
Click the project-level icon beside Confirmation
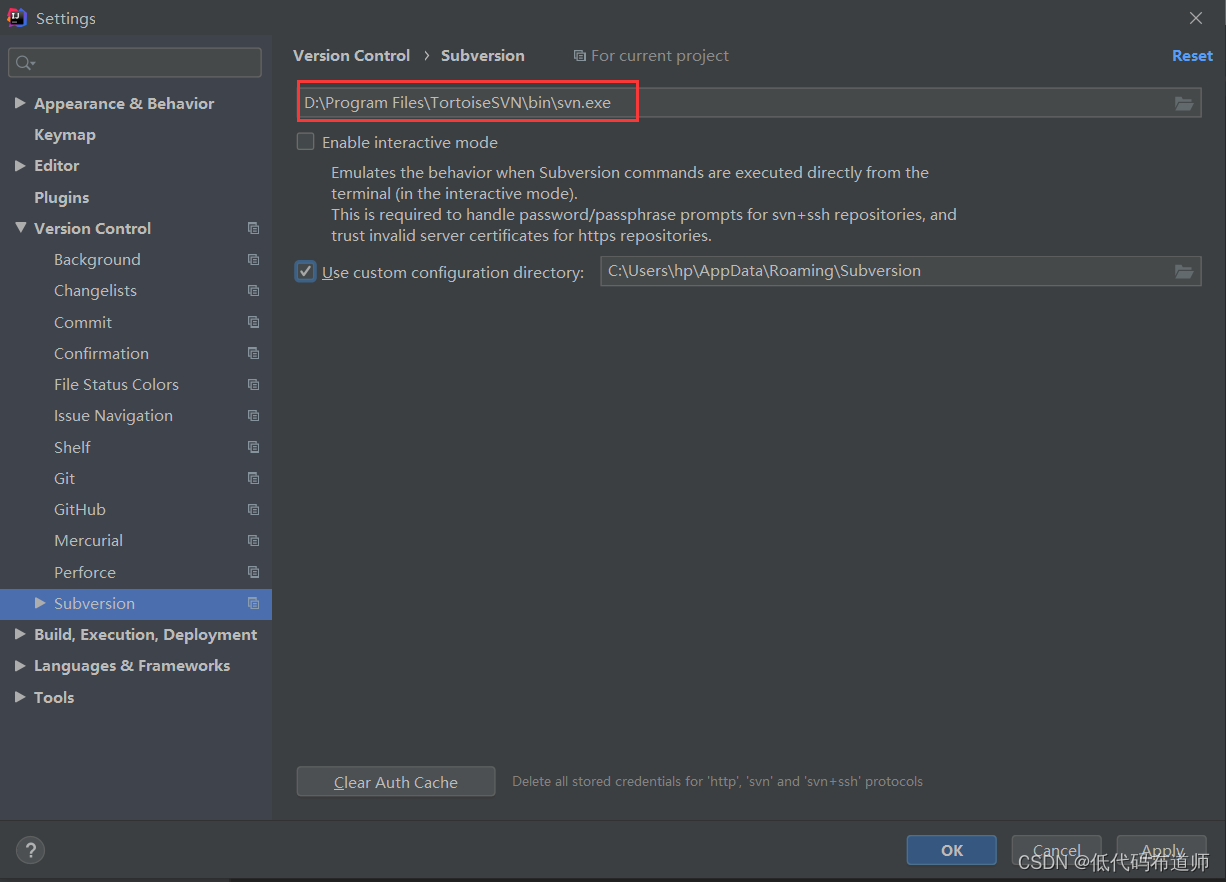(253, 353)
